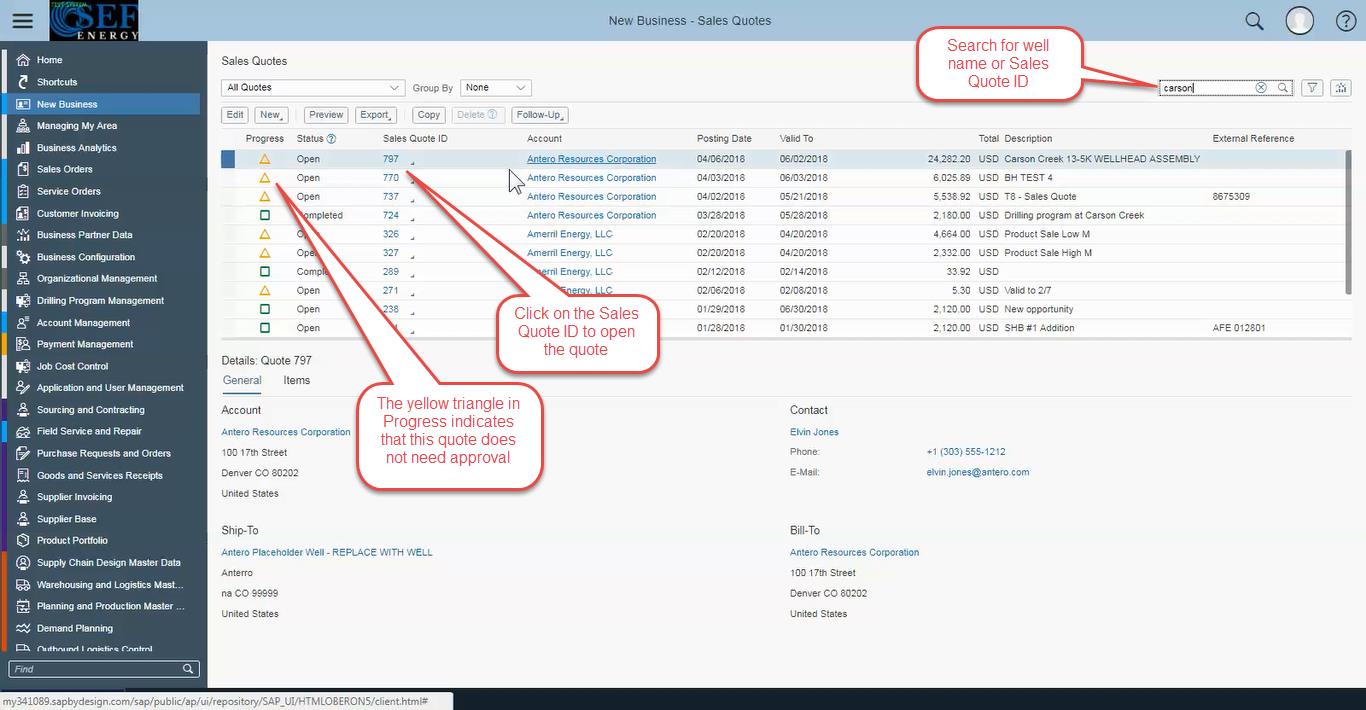This screenshot has width=1366, height=710.
Task: Run search with field magnifier icon
Action: [x=1282, y=88]
